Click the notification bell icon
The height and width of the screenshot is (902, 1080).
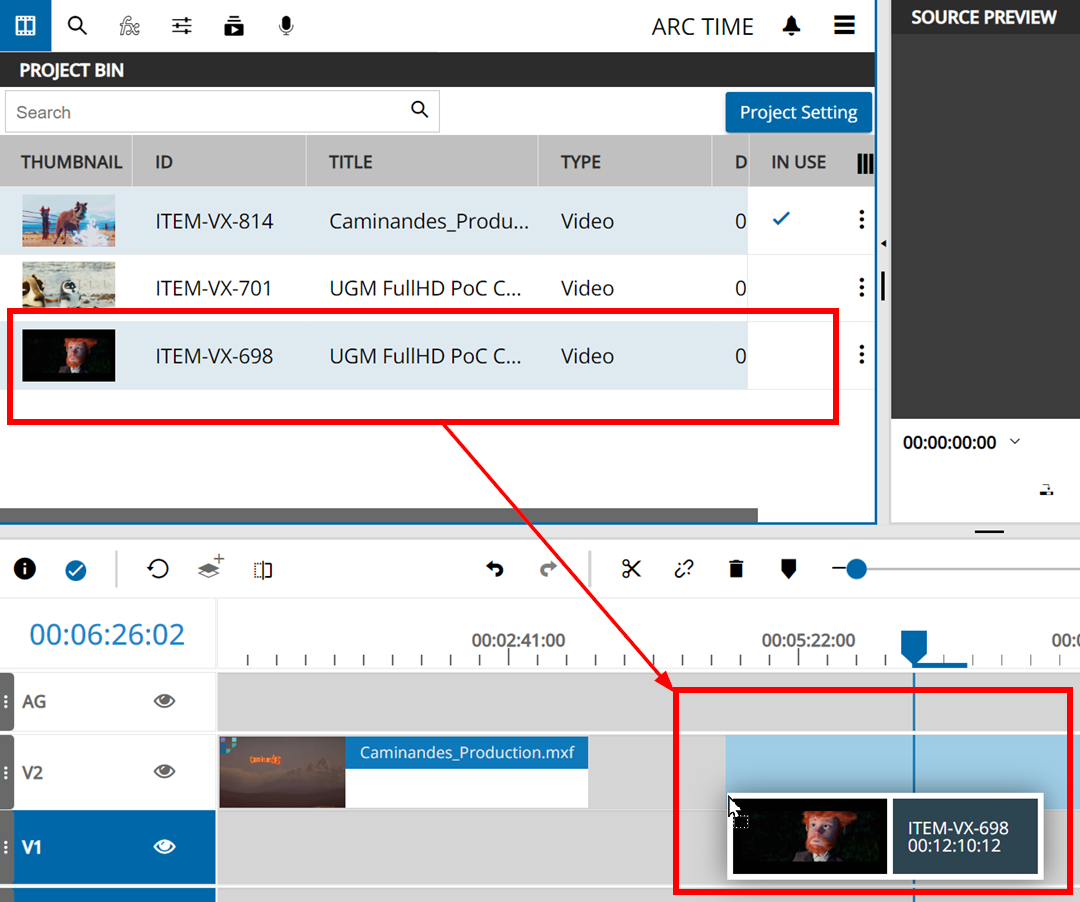point(791,26)
